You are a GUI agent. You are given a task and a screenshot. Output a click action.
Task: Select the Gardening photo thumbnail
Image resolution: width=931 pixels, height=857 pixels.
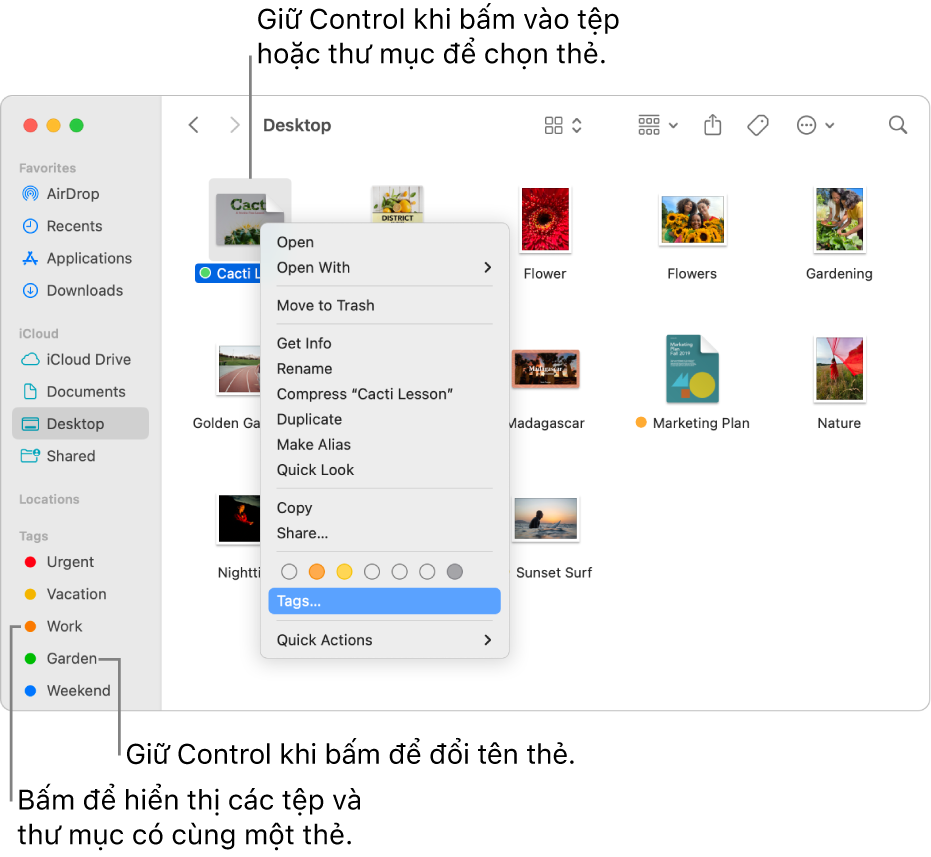839,219
